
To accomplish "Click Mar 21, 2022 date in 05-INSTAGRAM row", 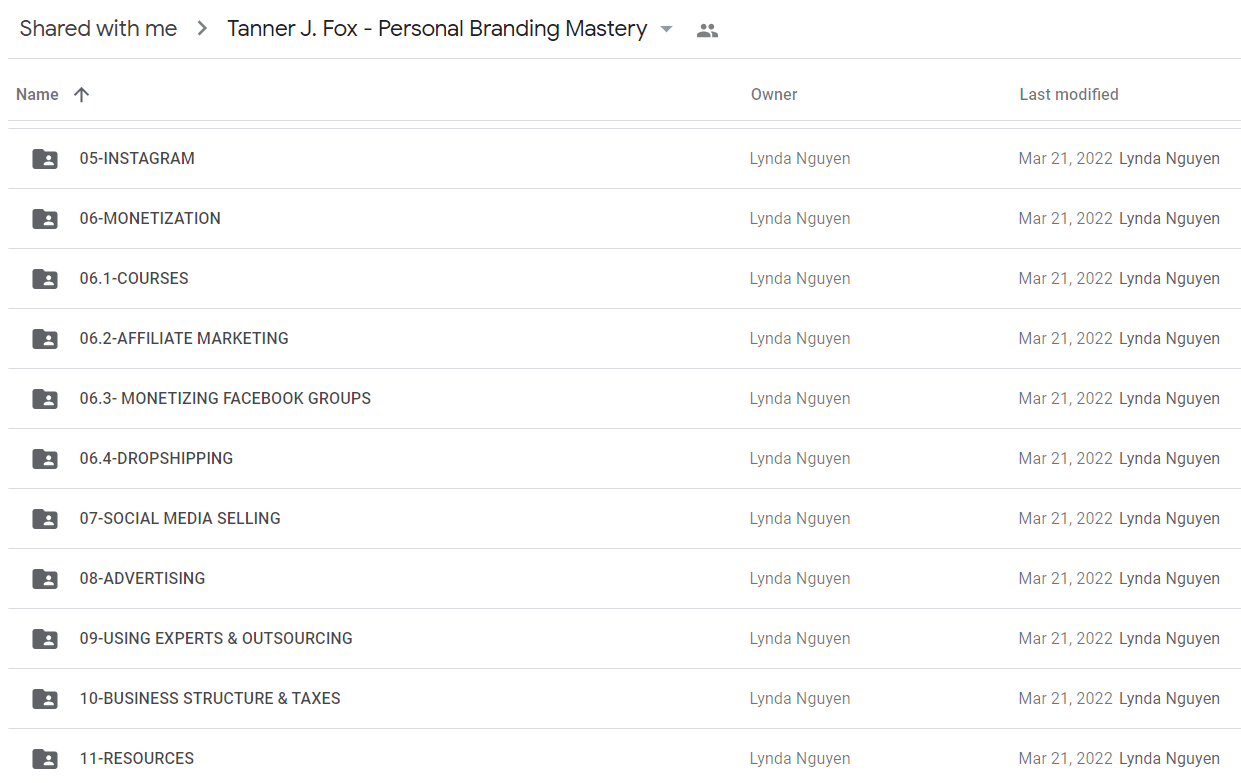I will (x=1065, y=158).
